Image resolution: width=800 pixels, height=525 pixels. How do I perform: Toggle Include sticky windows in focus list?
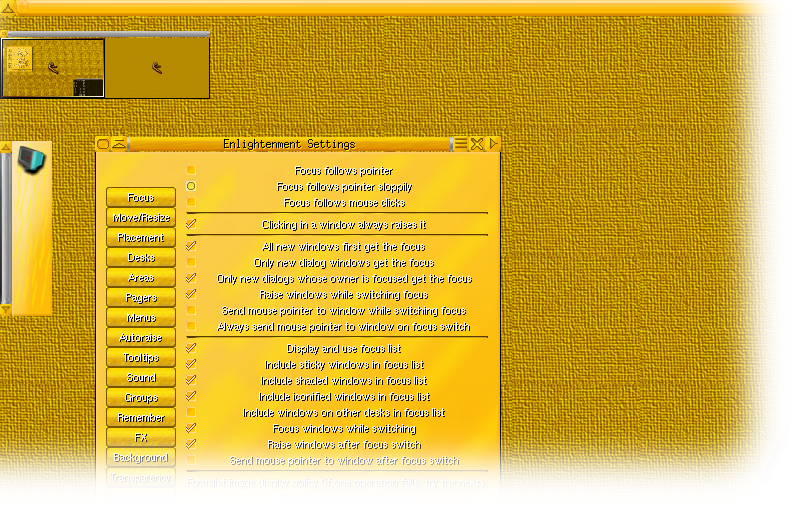coord(191,364)
